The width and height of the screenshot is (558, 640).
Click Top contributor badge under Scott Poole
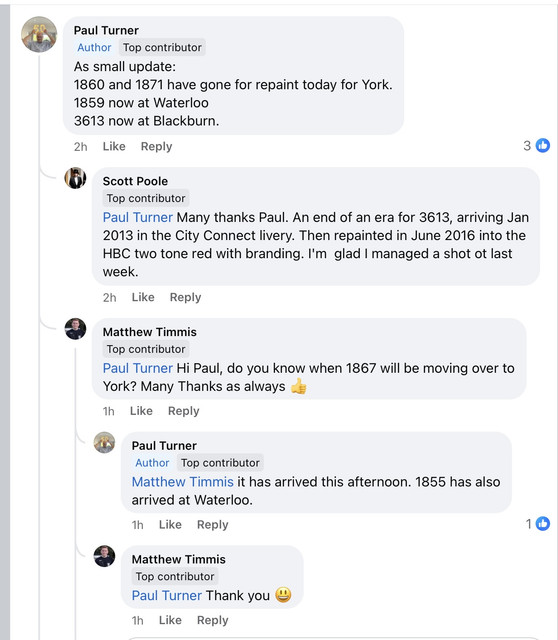[x=146, y=198]
